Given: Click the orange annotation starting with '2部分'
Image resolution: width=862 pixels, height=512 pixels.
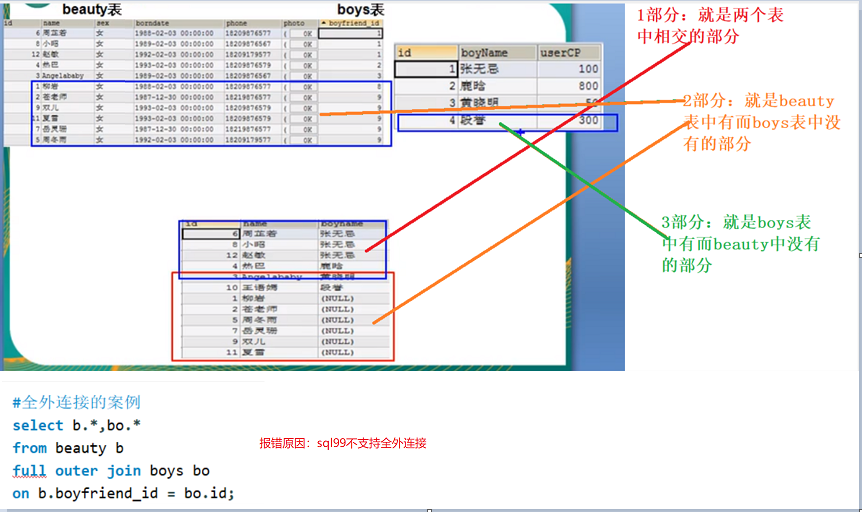Looking at the screenshot, I should [x=761, y=122].
